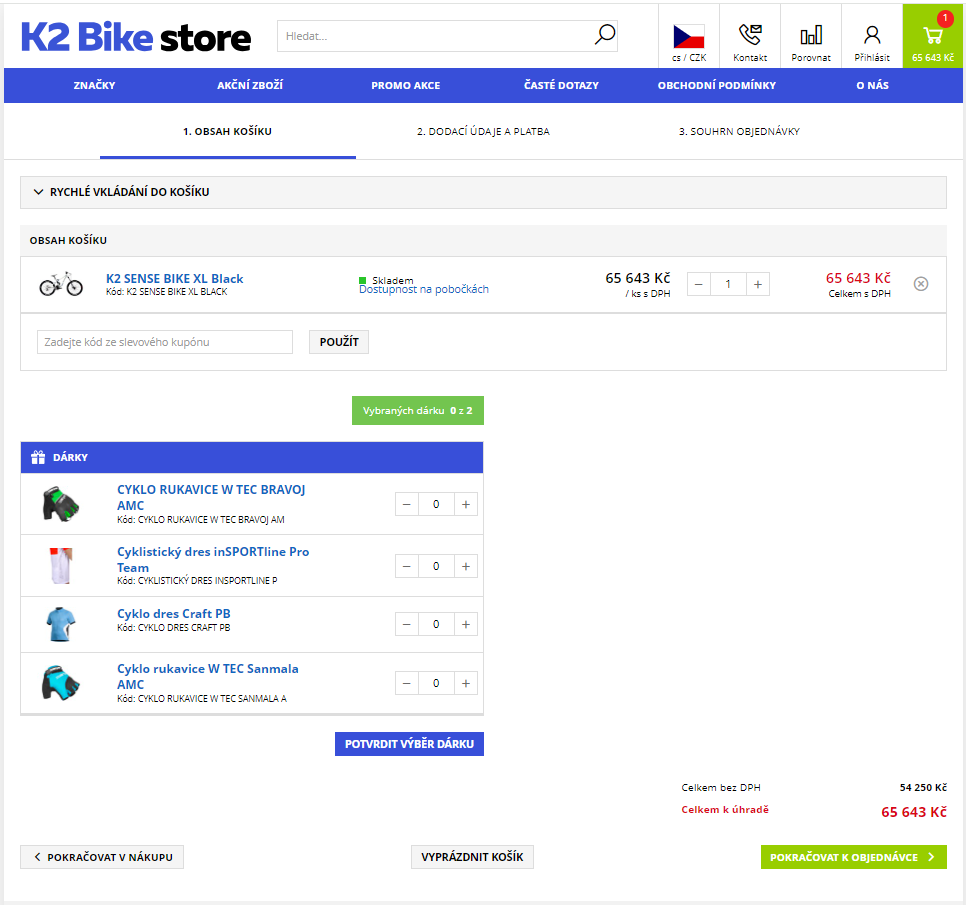Screen dimensions: 966x905
Task: Click the search magnifier icon
Action: click(604, 35)
